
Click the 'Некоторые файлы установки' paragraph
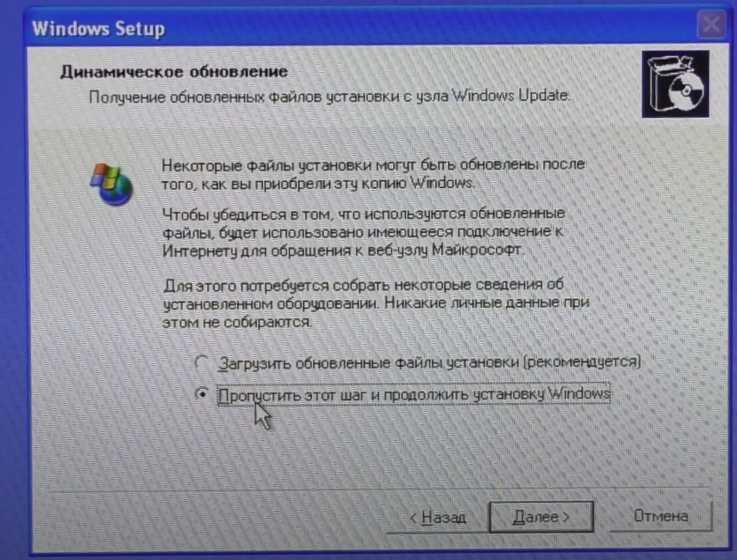[x=373, y=174]
